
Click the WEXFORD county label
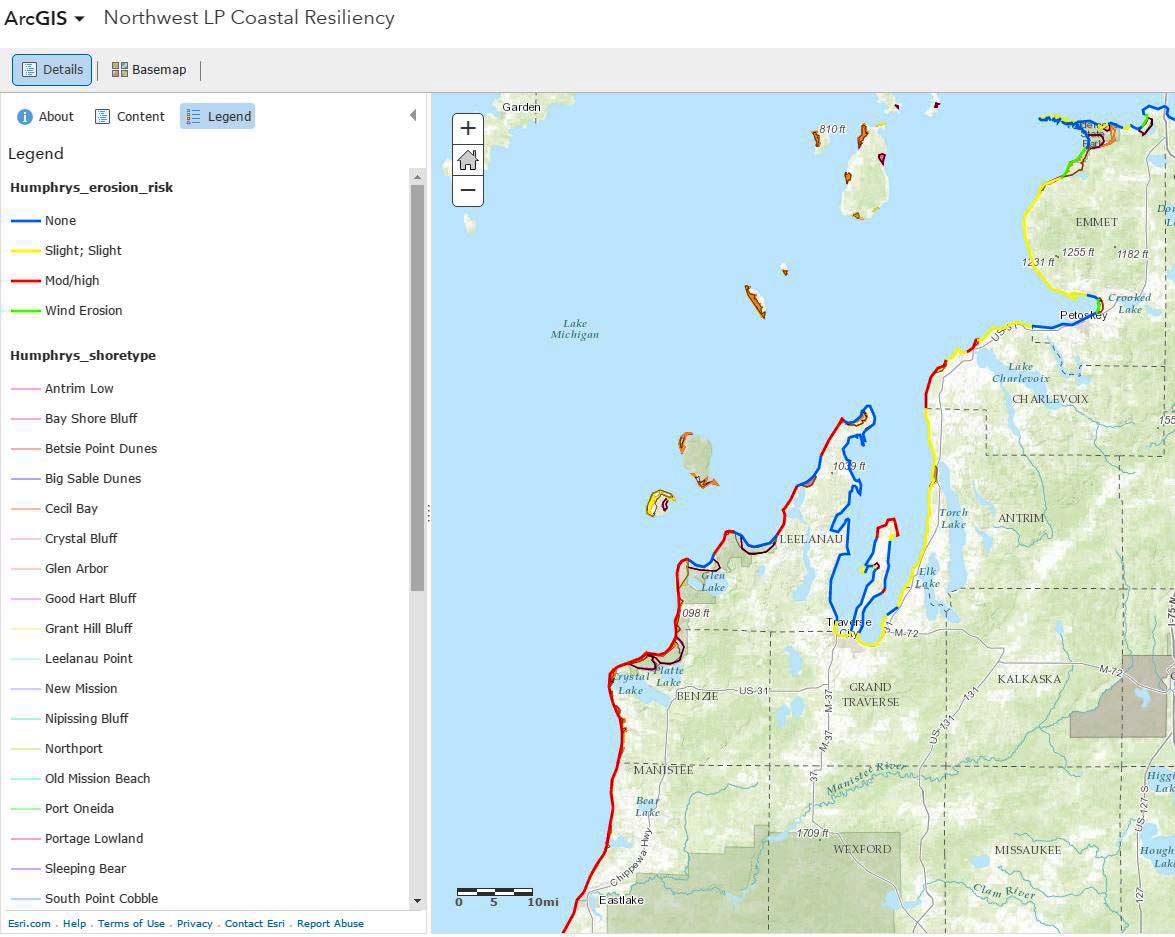(862, 849)
